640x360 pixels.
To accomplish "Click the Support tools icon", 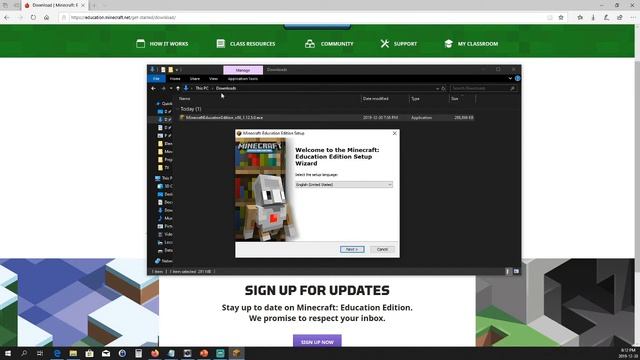I will coord(384,43).
